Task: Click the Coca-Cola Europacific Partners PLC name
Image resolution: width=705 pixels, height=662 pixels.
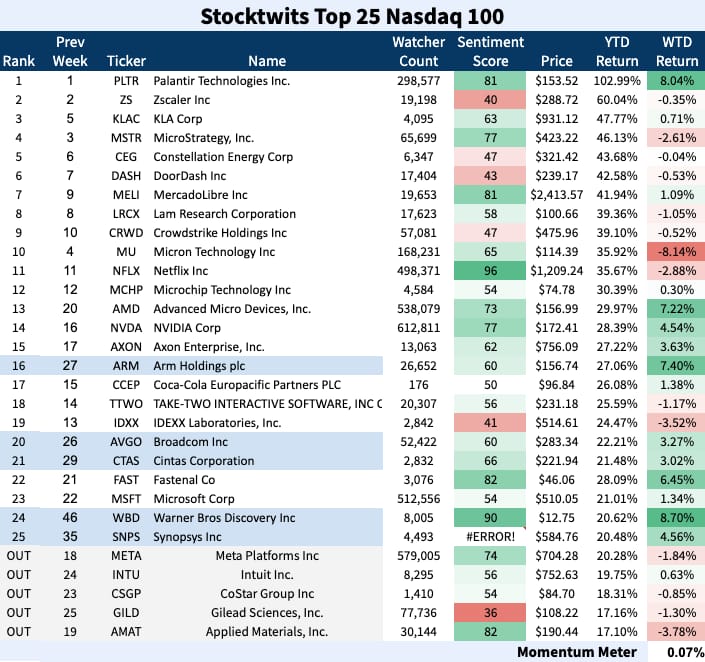Action: pyautogui.click(x=247, y=385)
